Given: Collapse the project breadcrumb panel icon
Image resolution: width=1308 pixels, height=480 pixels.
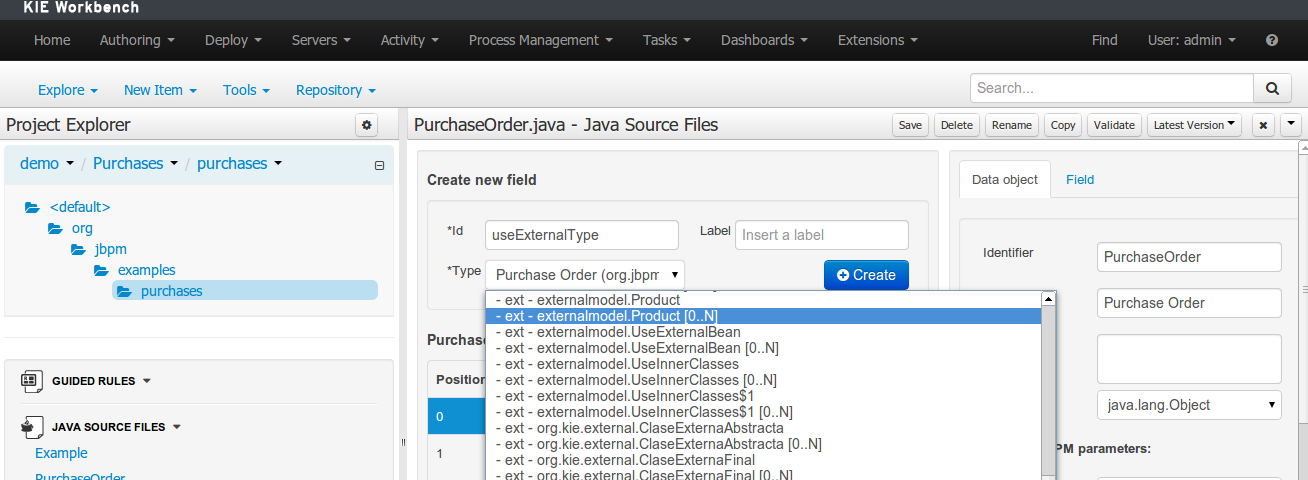Looking at the screenshot, I should click(379, 165).
